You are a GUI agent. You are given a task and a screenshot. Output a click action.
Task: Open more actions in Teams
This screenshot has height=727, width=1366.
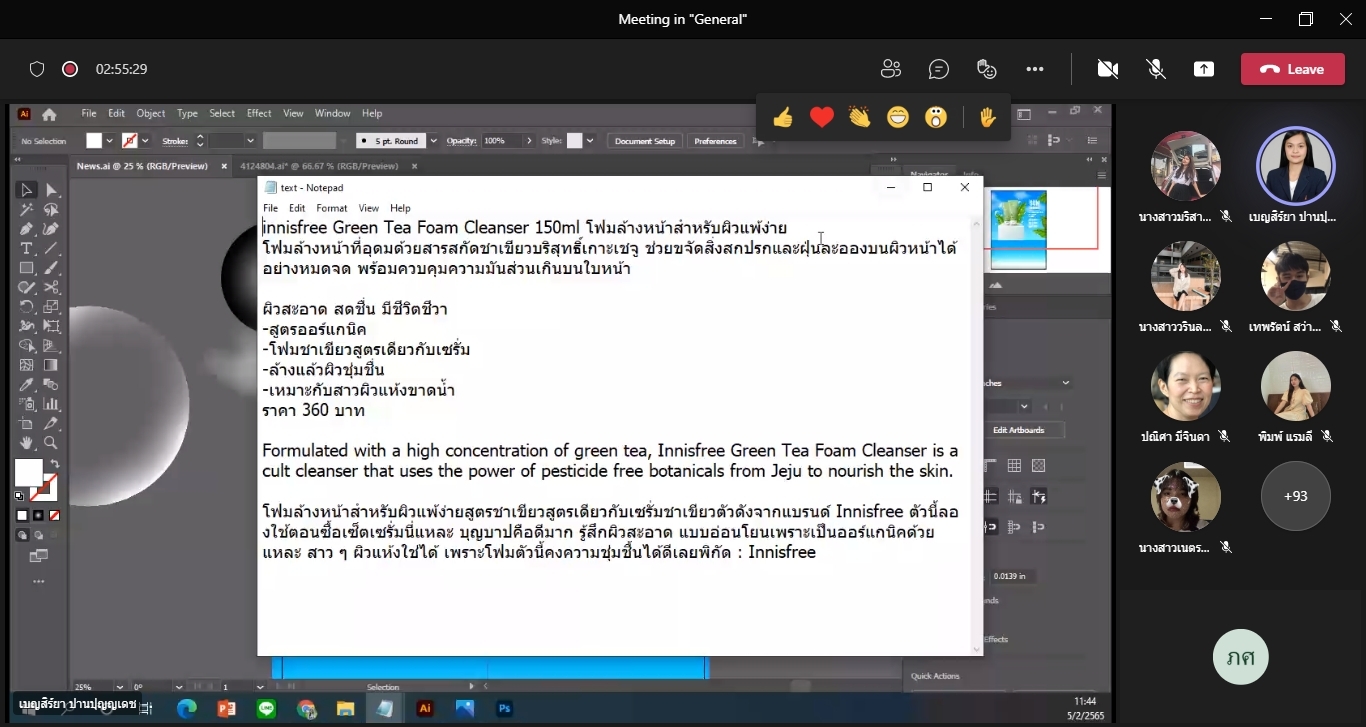point(1035,69)
